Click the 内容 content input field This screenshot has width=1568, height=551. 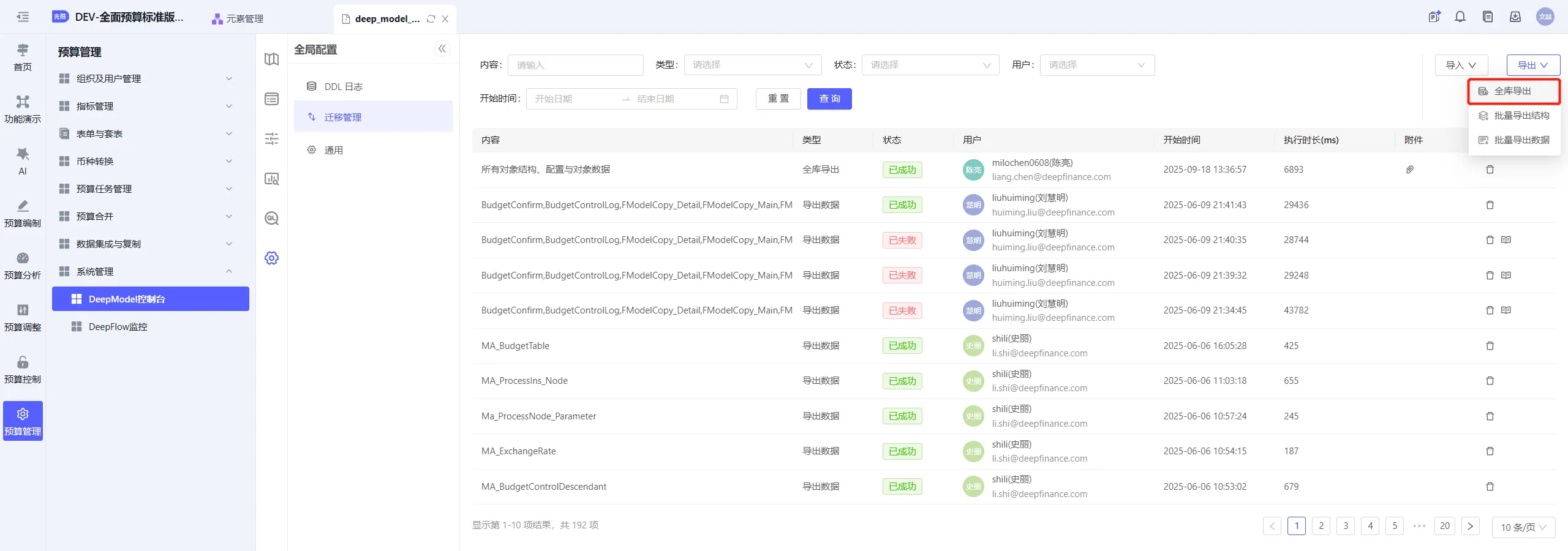575,66
